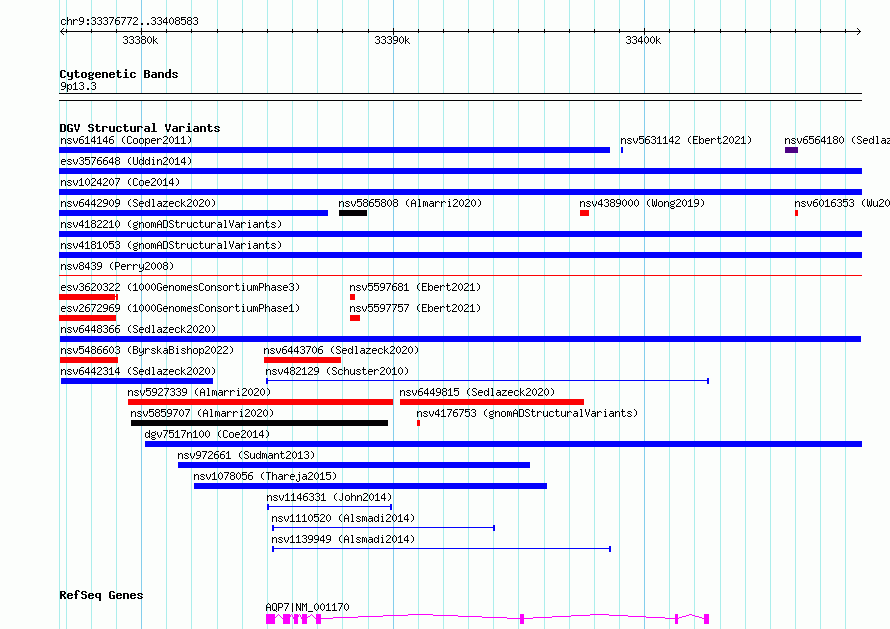Select the red nsv6443706 (Sedlazeck2020) bar
This screenshot has height=629, width=890.
pos(303,360)
